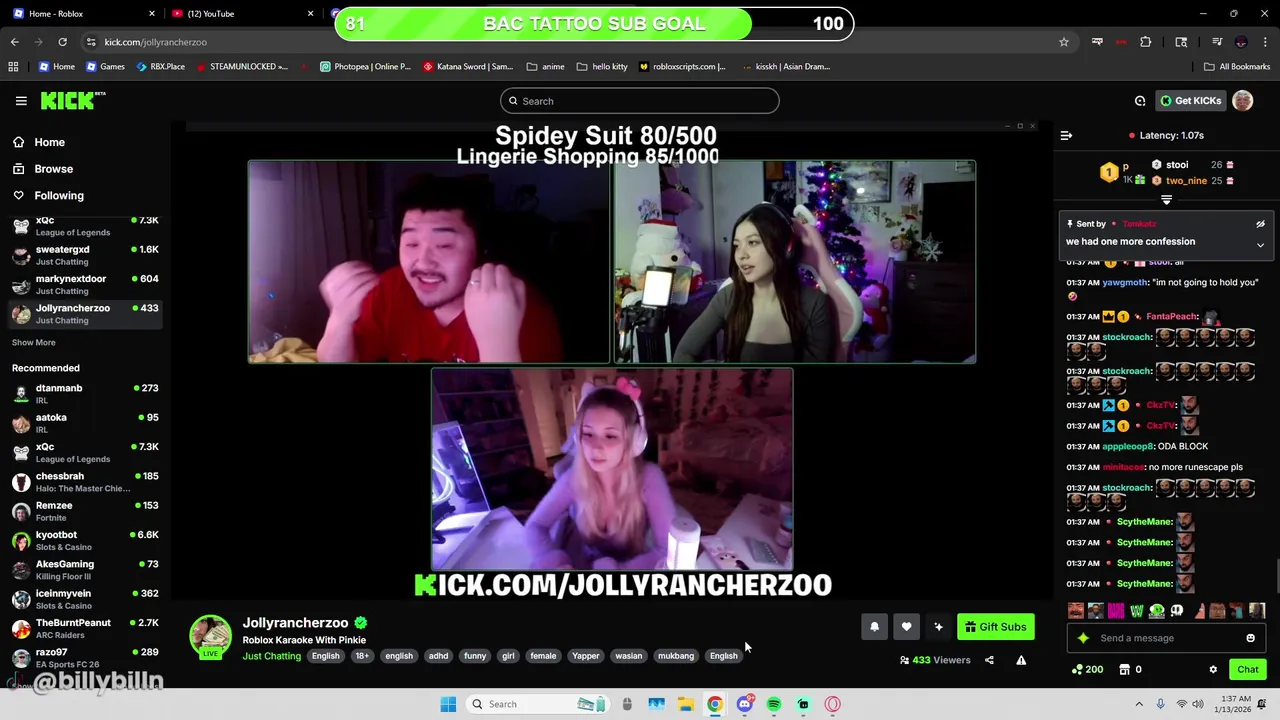Viewport: 1280px width, 720px height.
Task: Open File Explorer from taskbar
Action: point(686,704)
